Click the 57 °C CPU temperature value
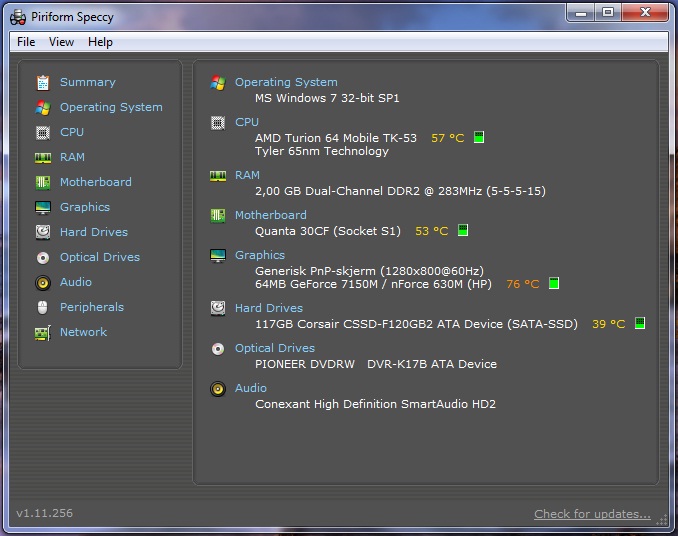678x536 pixels. point(448,138)
